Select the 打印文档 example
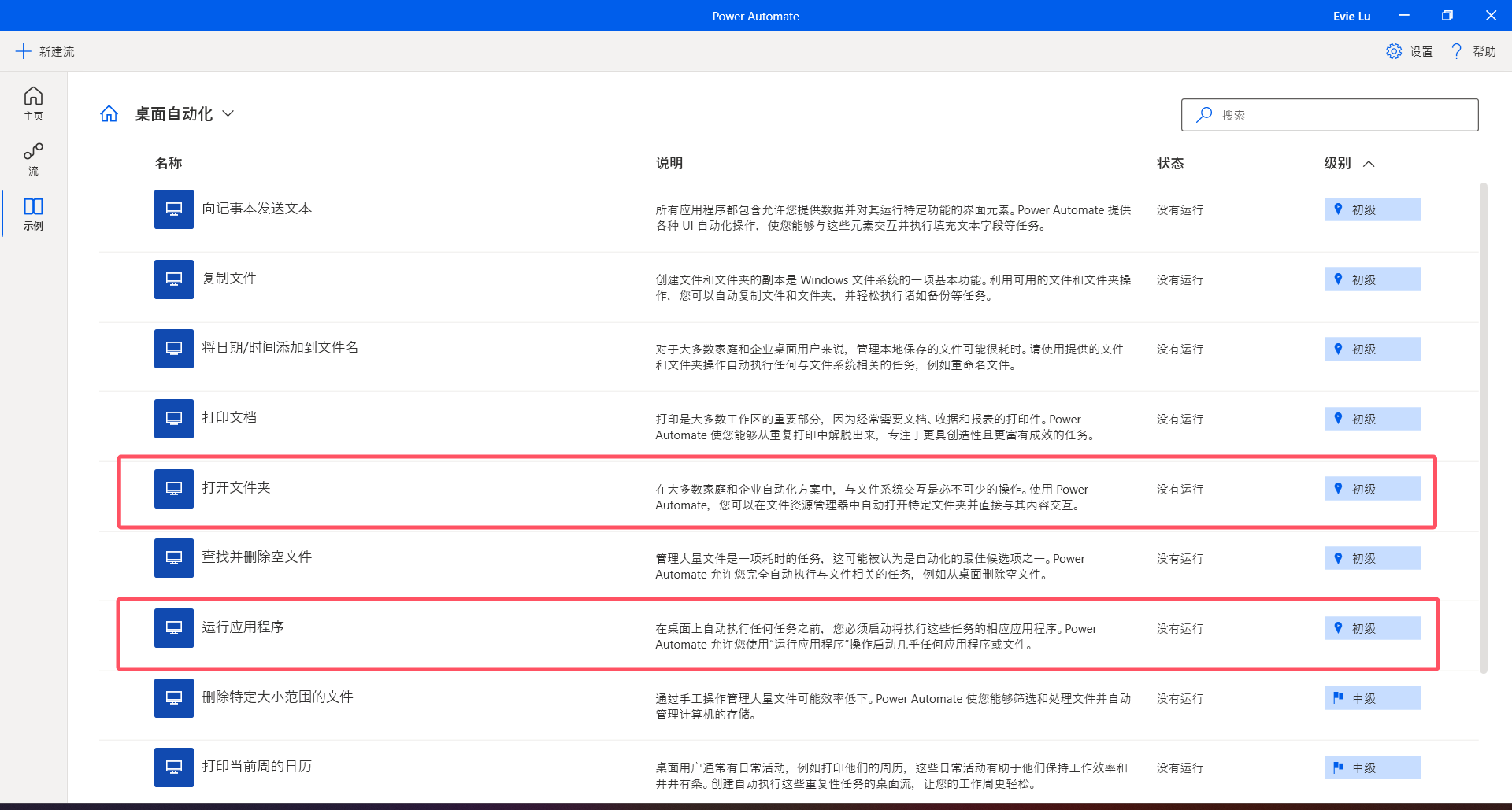1512x810 pixels. point(229,417)
